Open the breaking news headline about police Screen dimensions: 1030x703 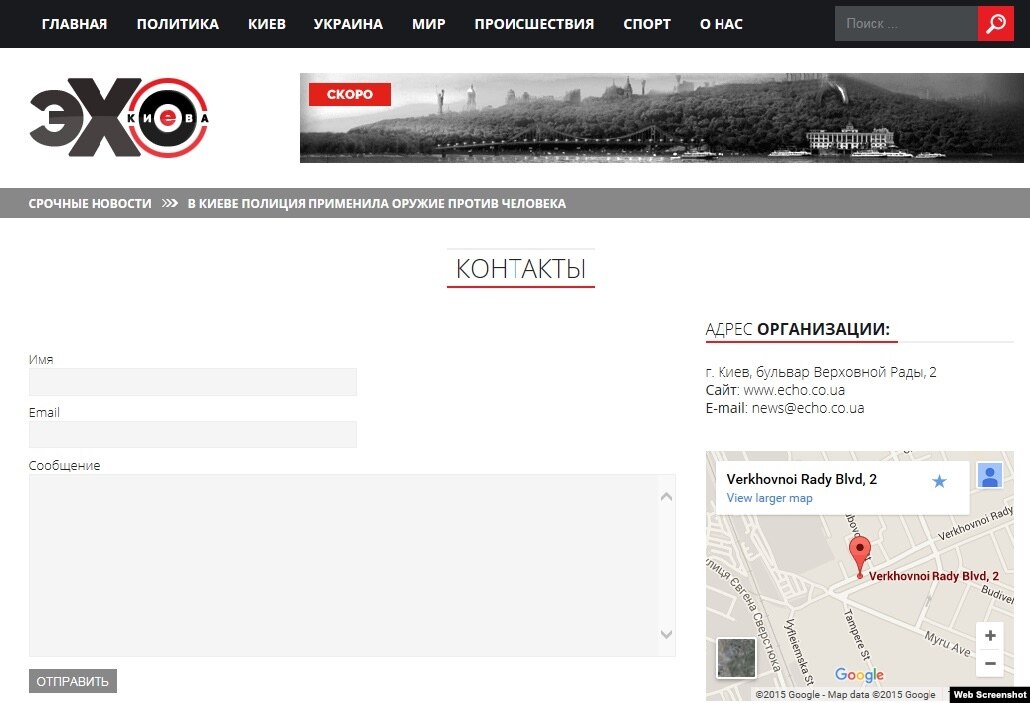point(376,204)
